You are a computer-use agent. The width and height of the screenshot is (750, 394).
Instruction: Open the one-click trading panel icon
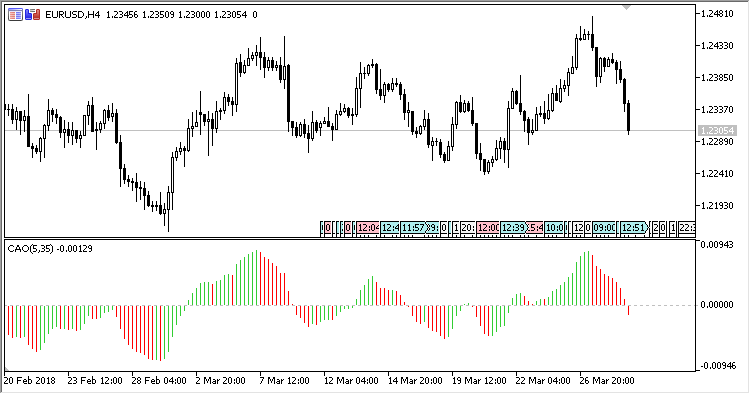pos(33,15)
